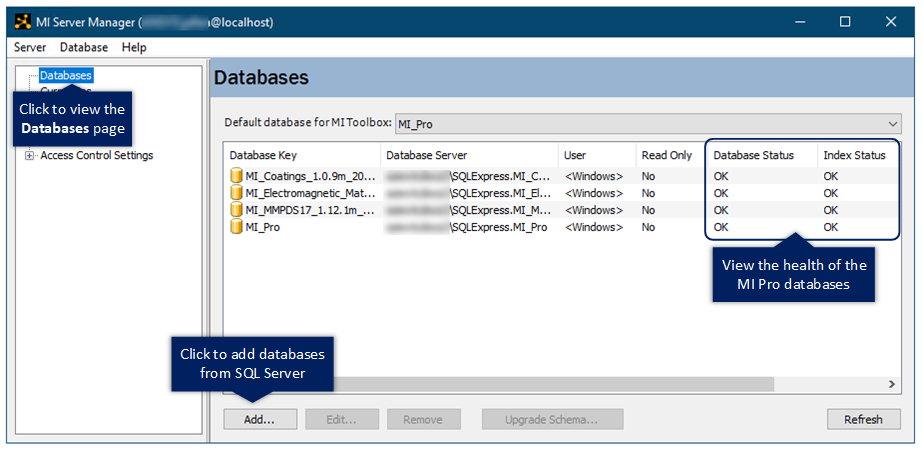Viewport: 923px width, 451px height.
Task: Select Access Control Settings tree item
Action: 97,156
